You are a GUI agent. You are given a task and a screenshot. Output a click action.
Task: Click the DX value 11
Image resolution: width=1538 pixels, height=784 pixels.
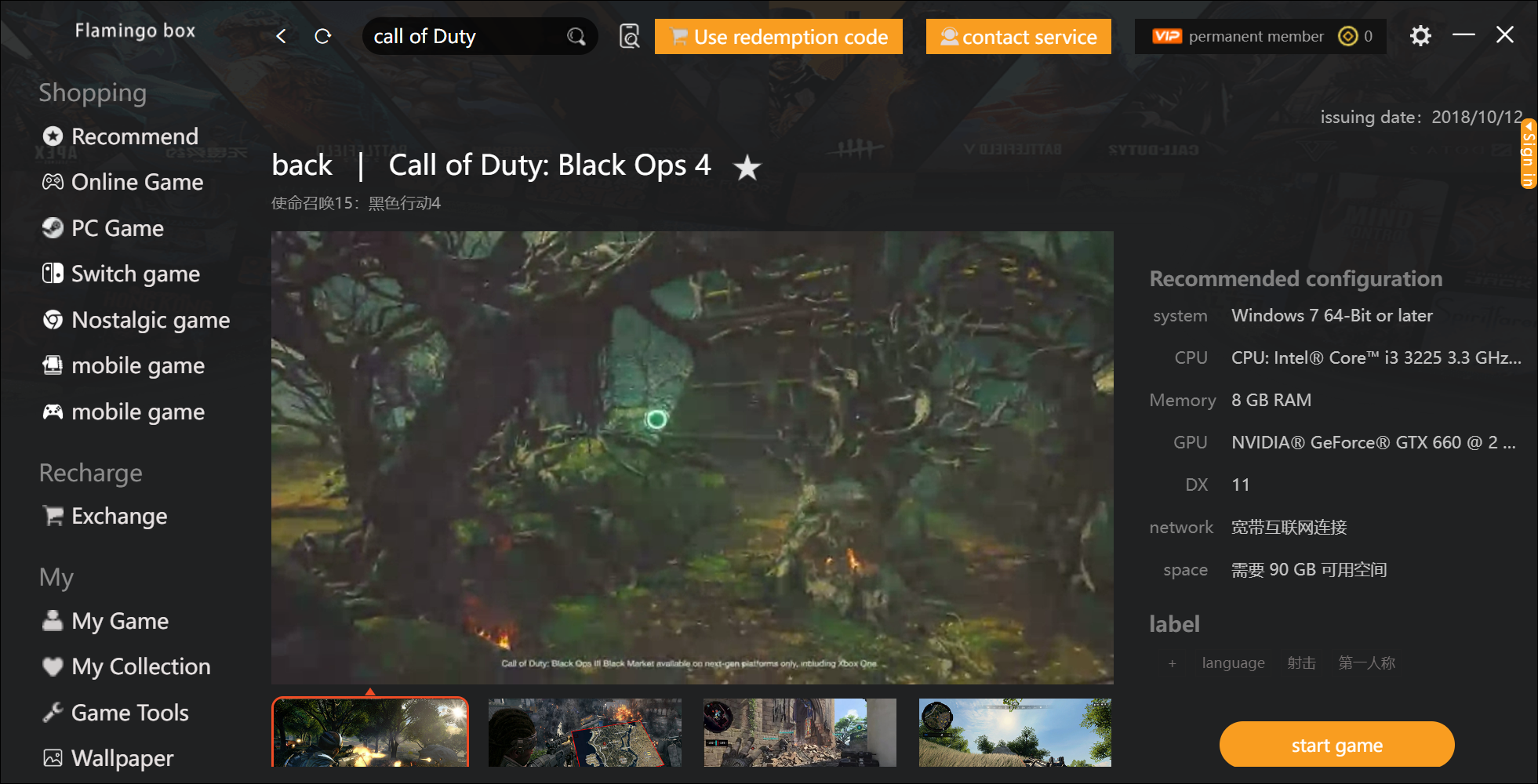[x=1240, y=485]
